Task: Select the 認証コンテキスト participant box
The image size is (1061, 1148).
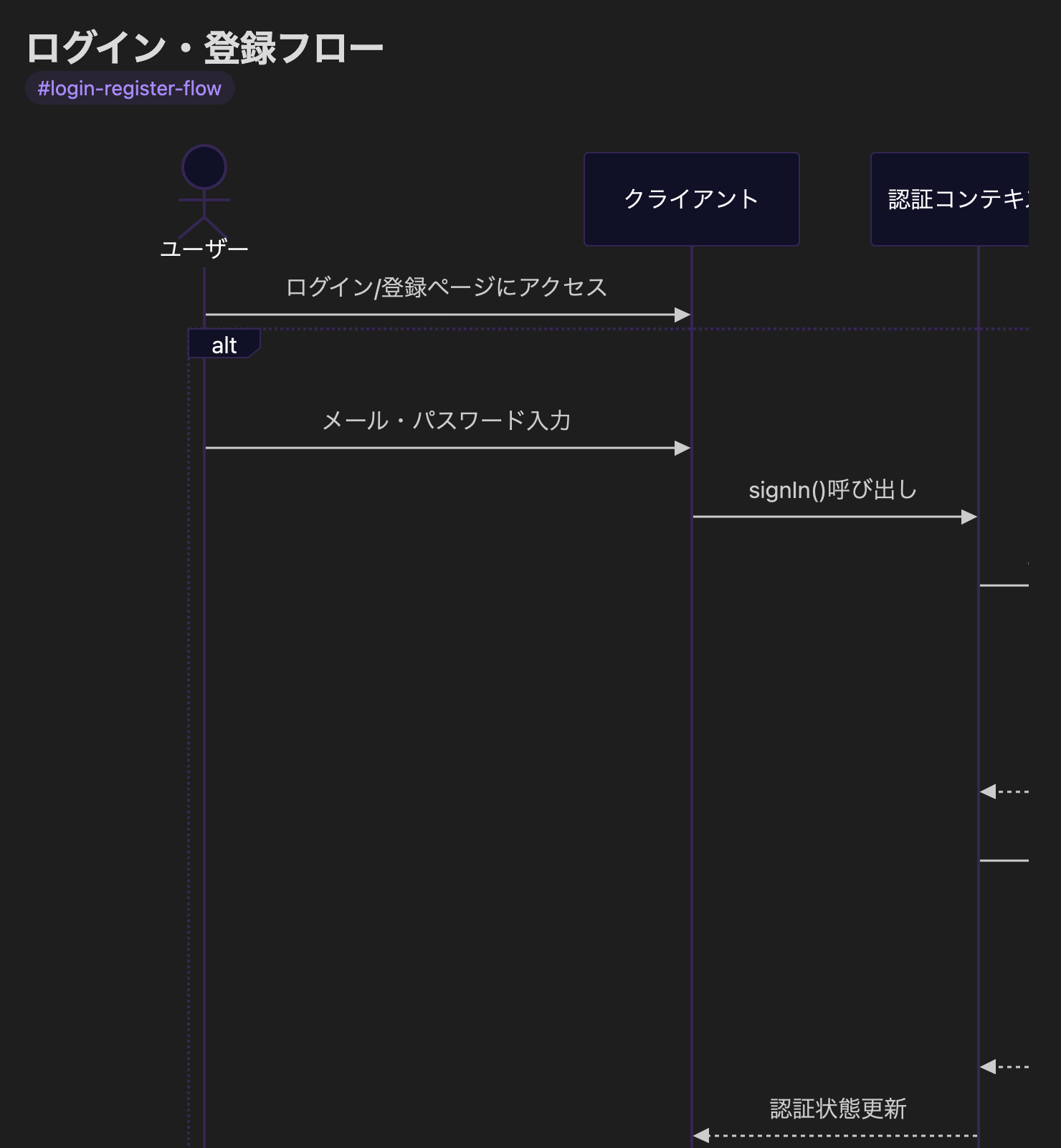Action: [x=950, y=199]
